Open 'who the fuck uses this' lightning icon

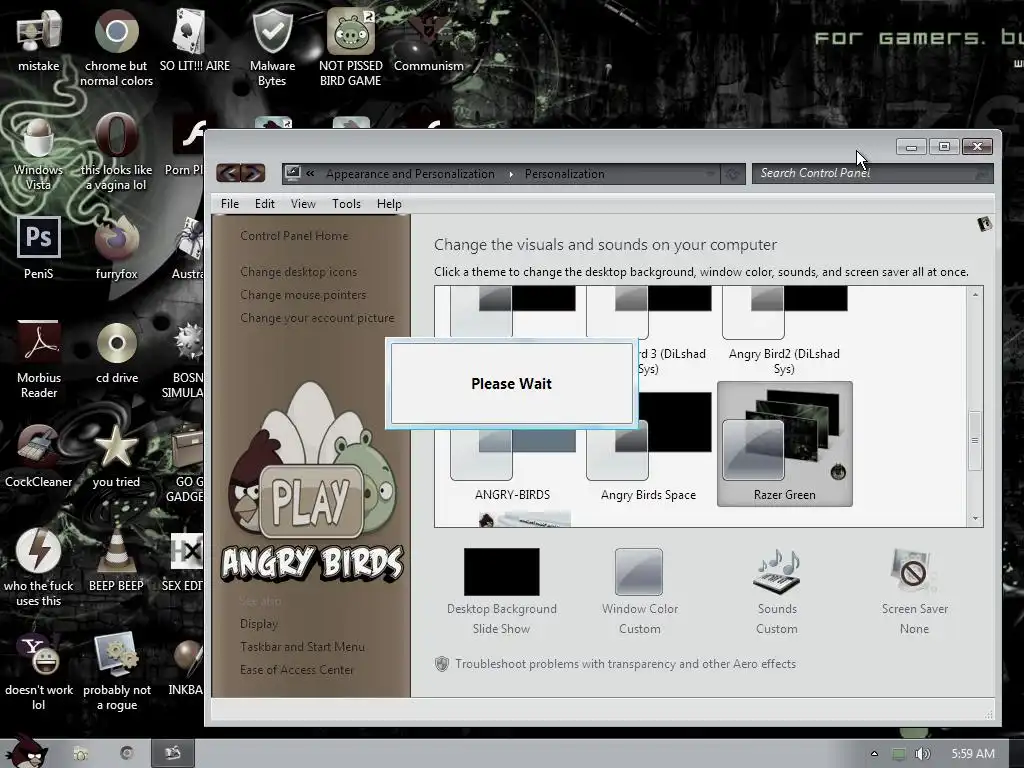[39, 551]
